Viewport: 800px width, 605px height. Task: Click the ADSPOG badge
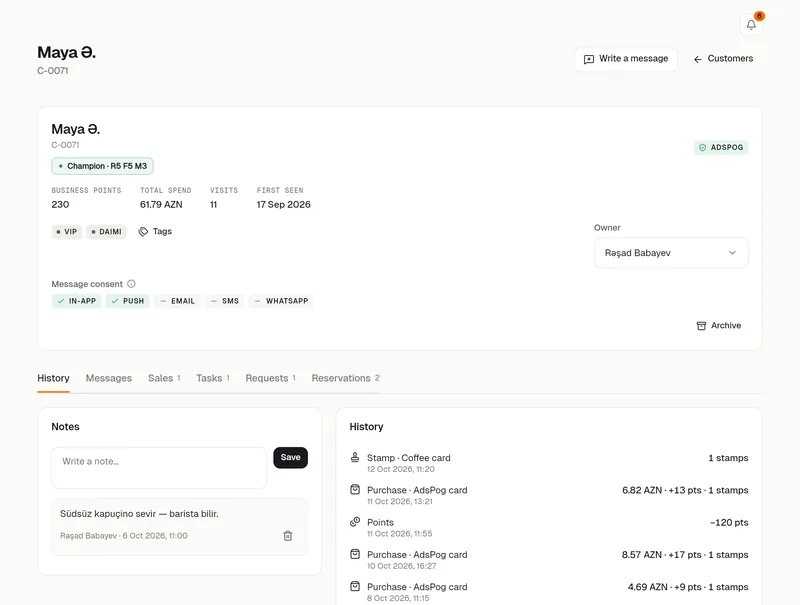tap(721, 147)
